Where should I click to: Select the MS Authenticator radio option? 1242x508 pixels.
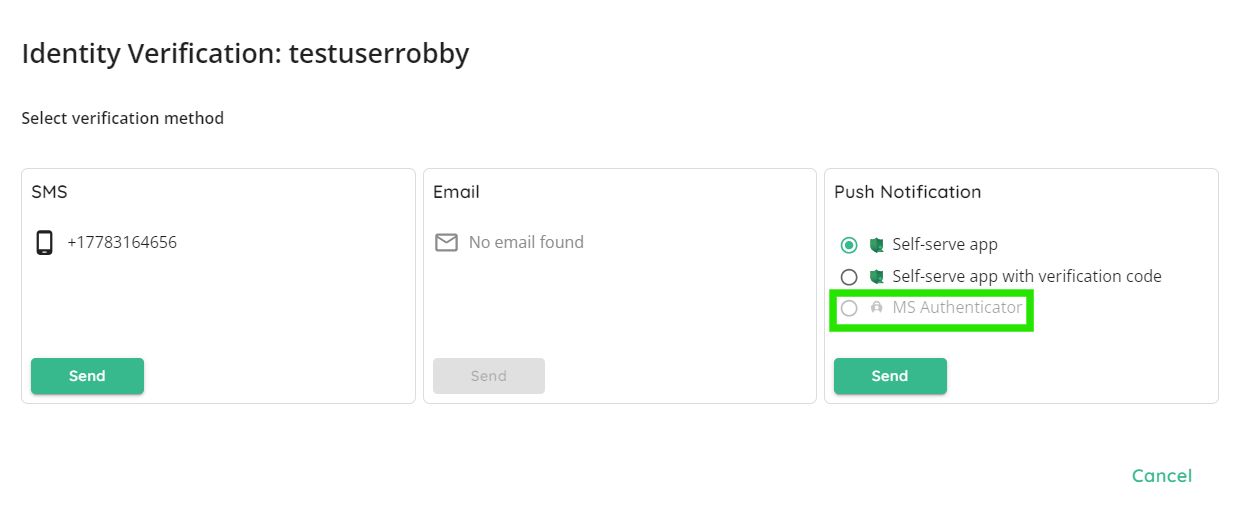[849, 308]
